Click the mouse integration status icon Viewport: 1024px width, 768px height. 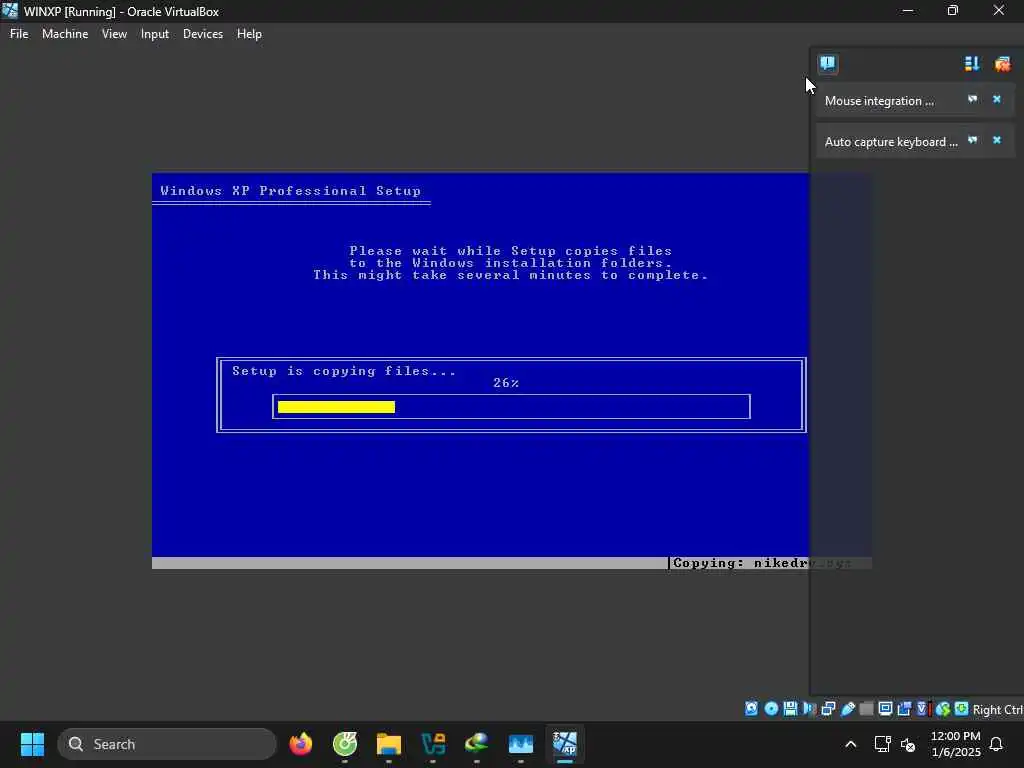942,709
